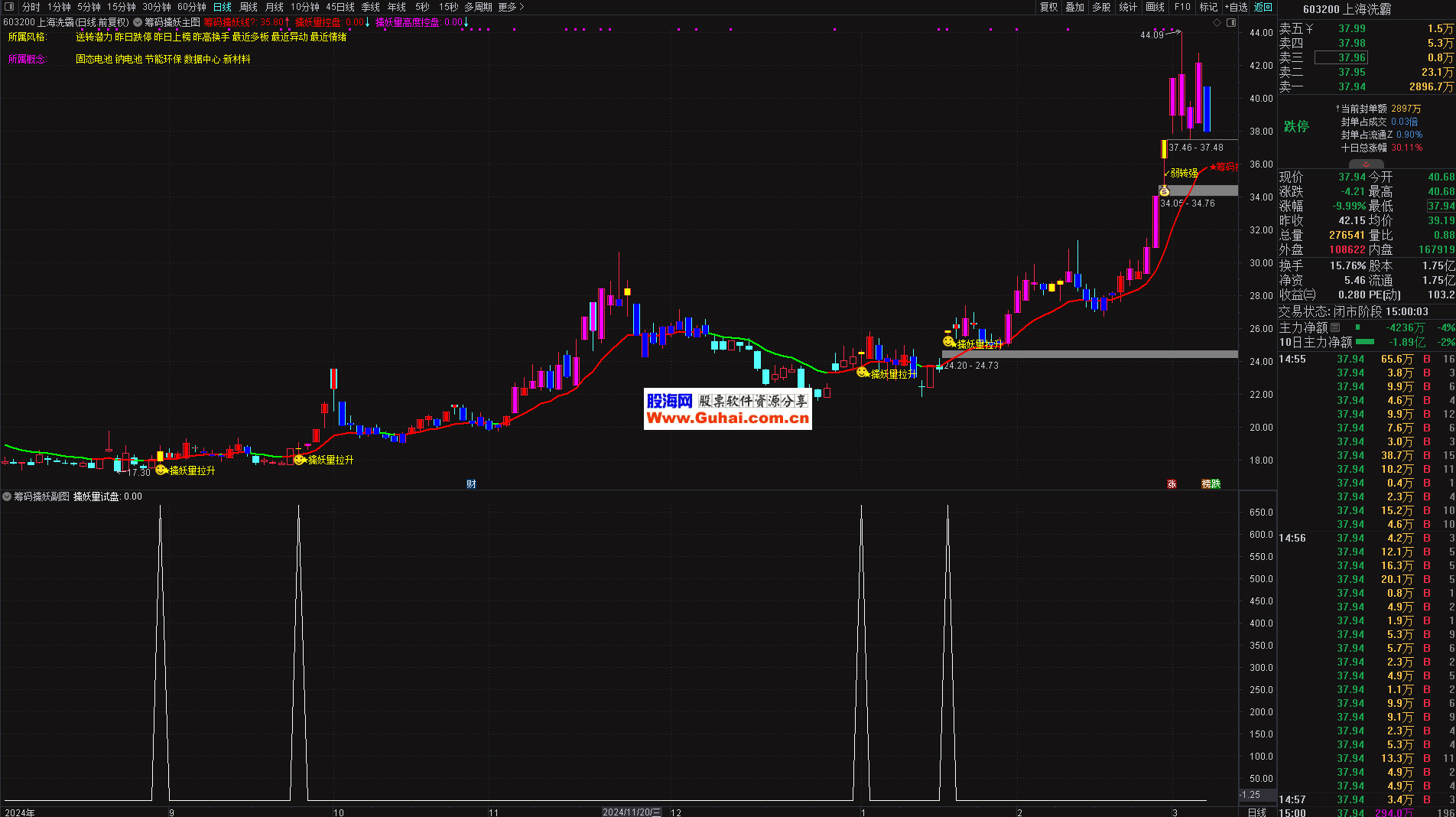1456x817 pixels.
Task: Toggle the left sidebar panel icon
Action: 9,7
